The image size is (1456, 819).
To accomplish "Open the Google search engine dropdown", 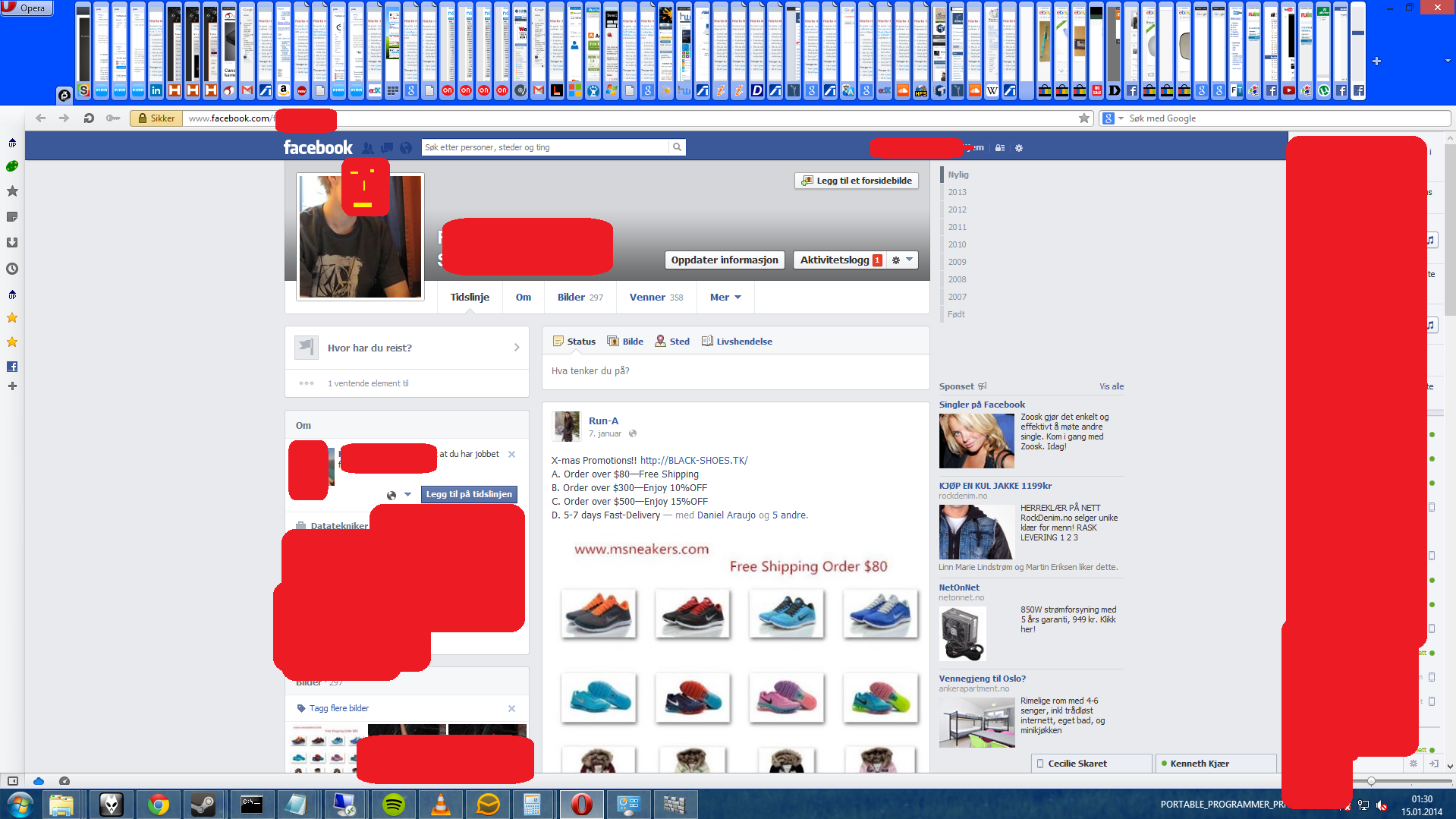I will [x=1113, y=118].
